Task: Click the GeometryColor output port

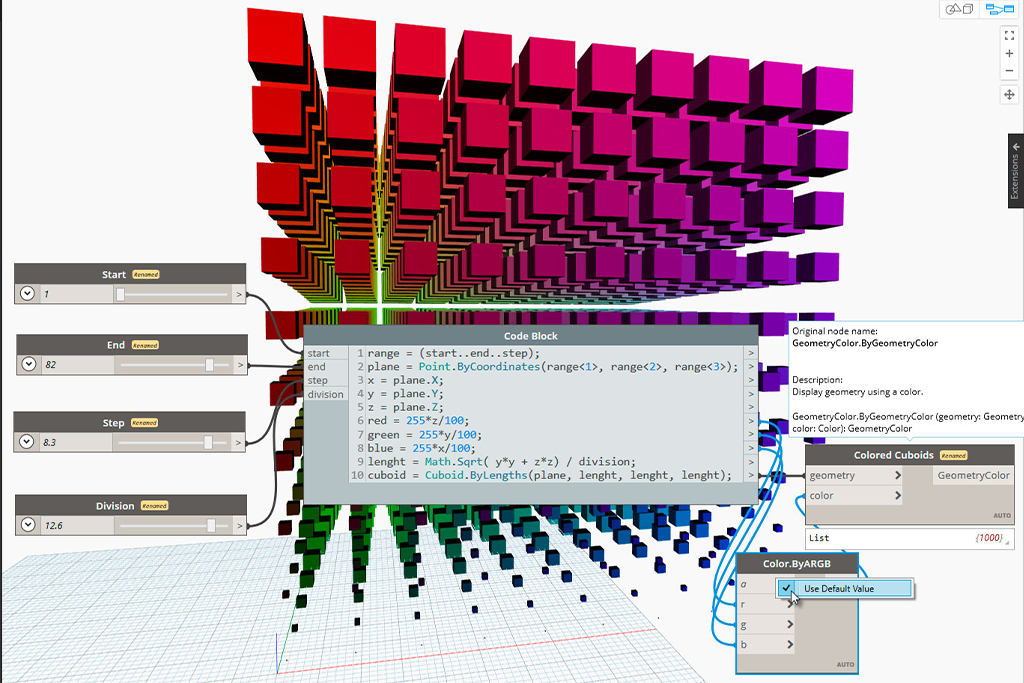Action: [973, 476]
